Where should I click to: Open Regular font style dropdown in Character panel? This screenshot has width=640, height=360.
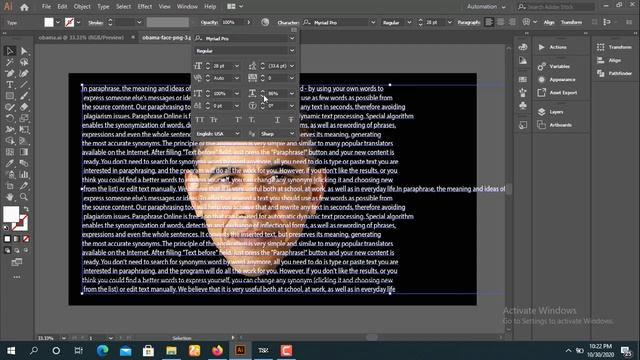point(292,51)
